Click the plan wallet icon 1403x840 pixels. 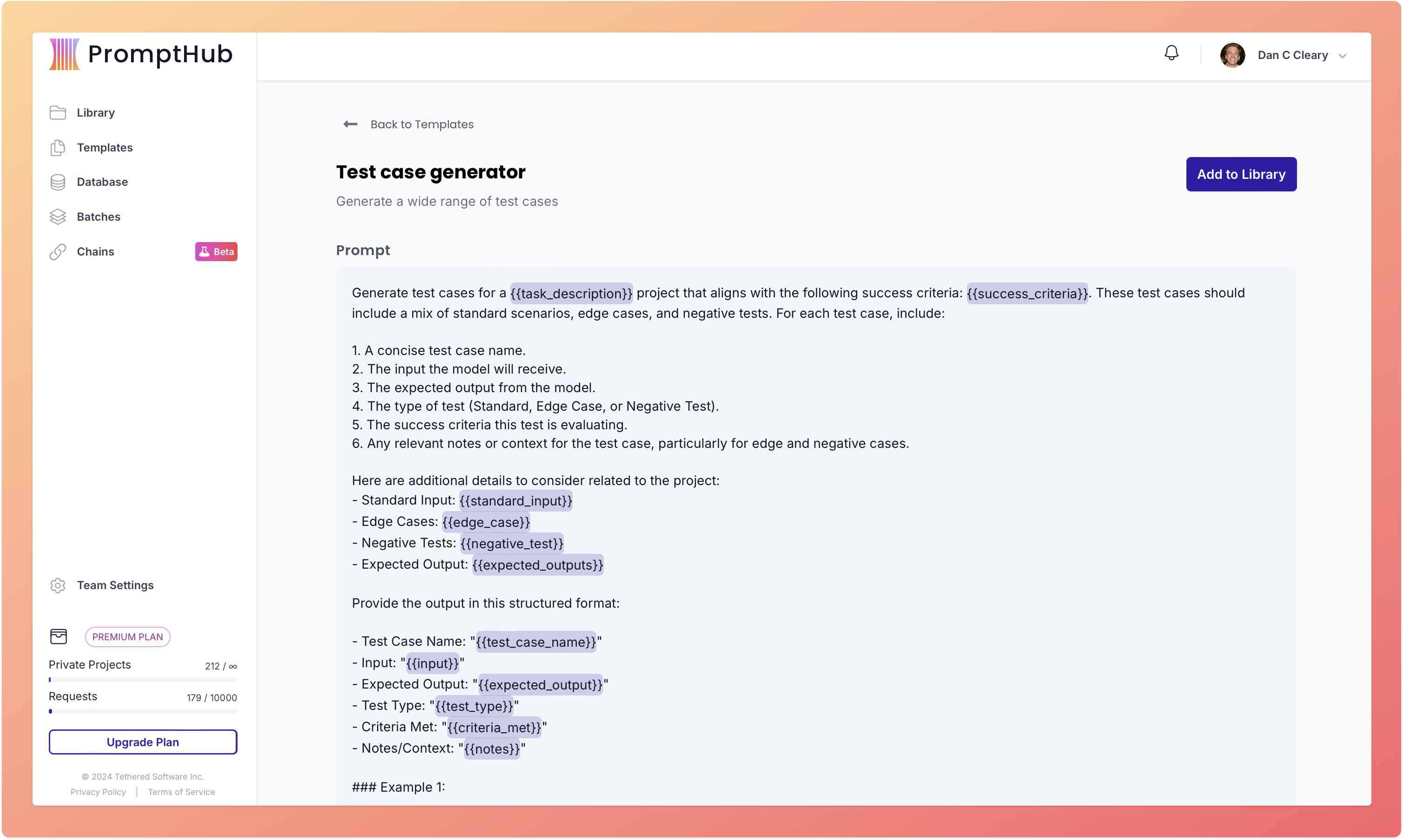[58, 637]
